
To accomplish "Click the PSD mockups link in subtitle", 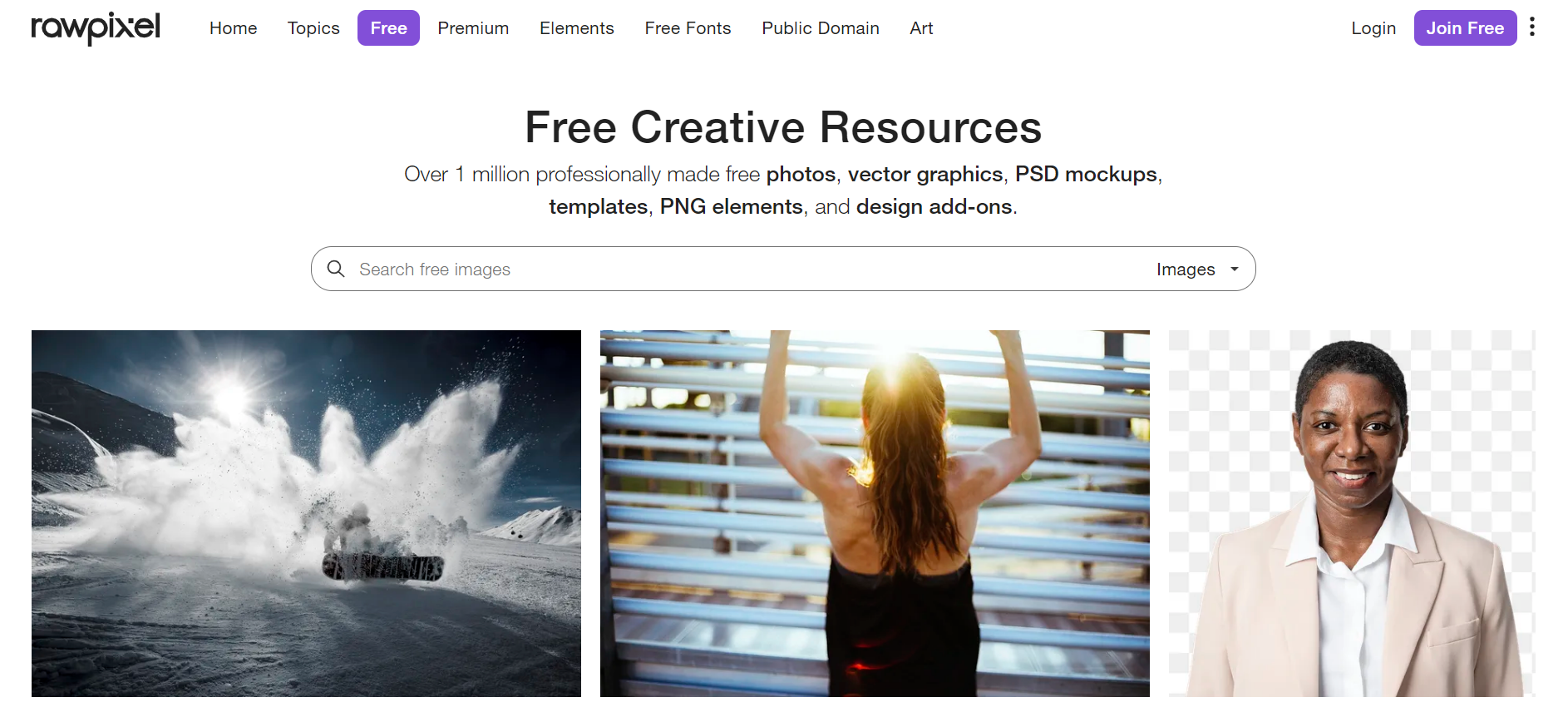I will click(1086, 174).
